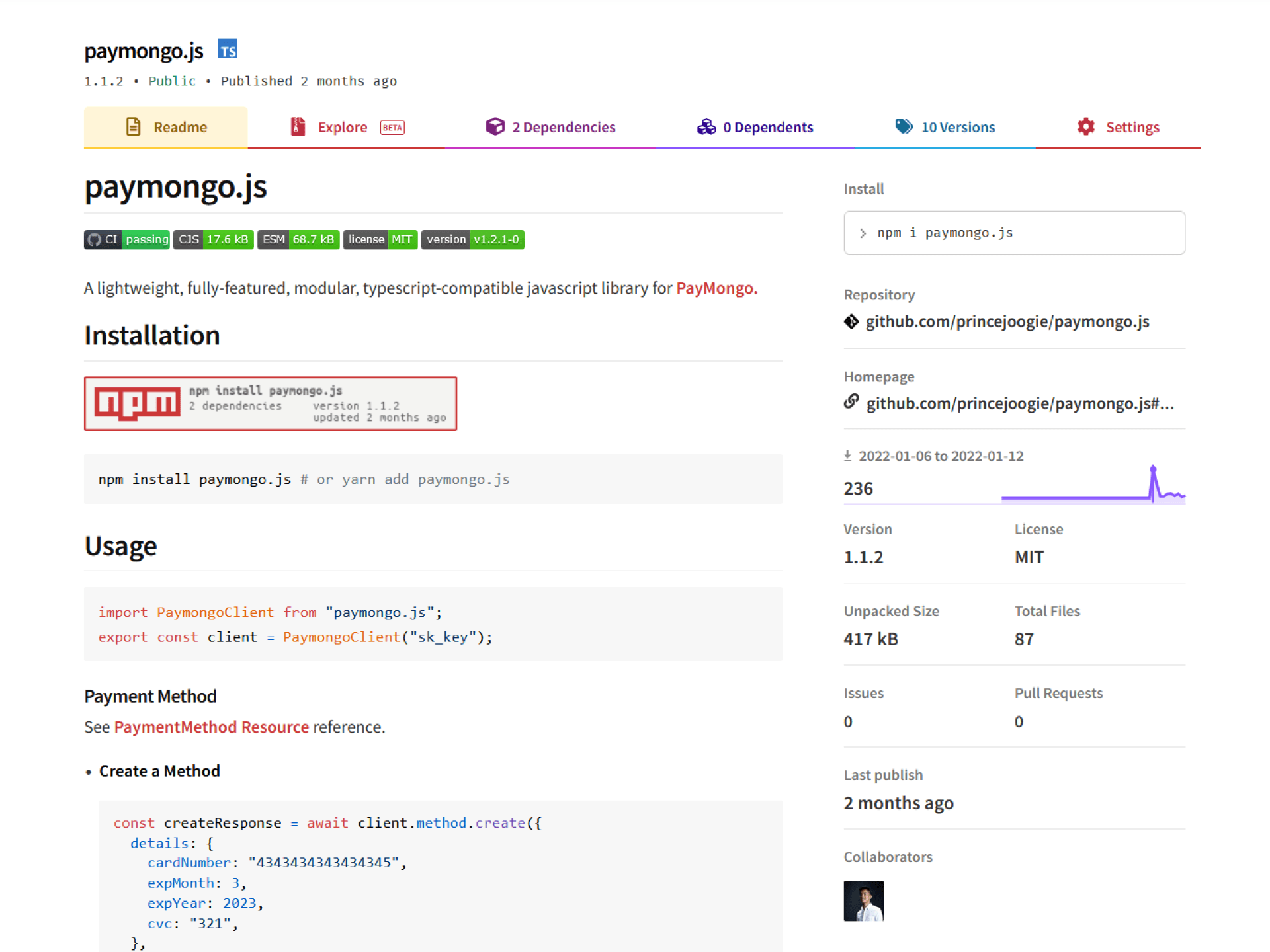The width and height of the screenshot is (1270, 952).
Task: Click the date range 2022-01-06 to 2022-01-12
Action: click(x=941, y=456)
